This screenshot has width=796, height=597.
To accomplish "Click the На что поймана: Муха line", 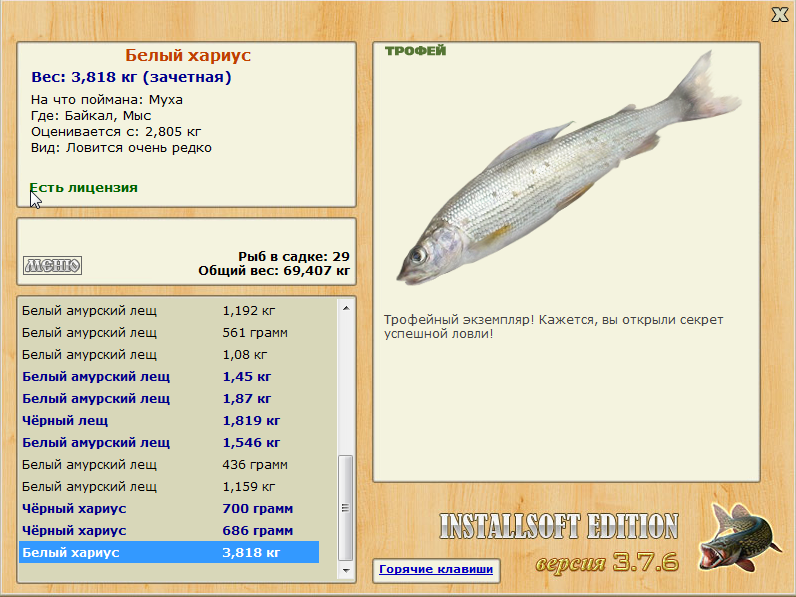I will click(107, 100).
